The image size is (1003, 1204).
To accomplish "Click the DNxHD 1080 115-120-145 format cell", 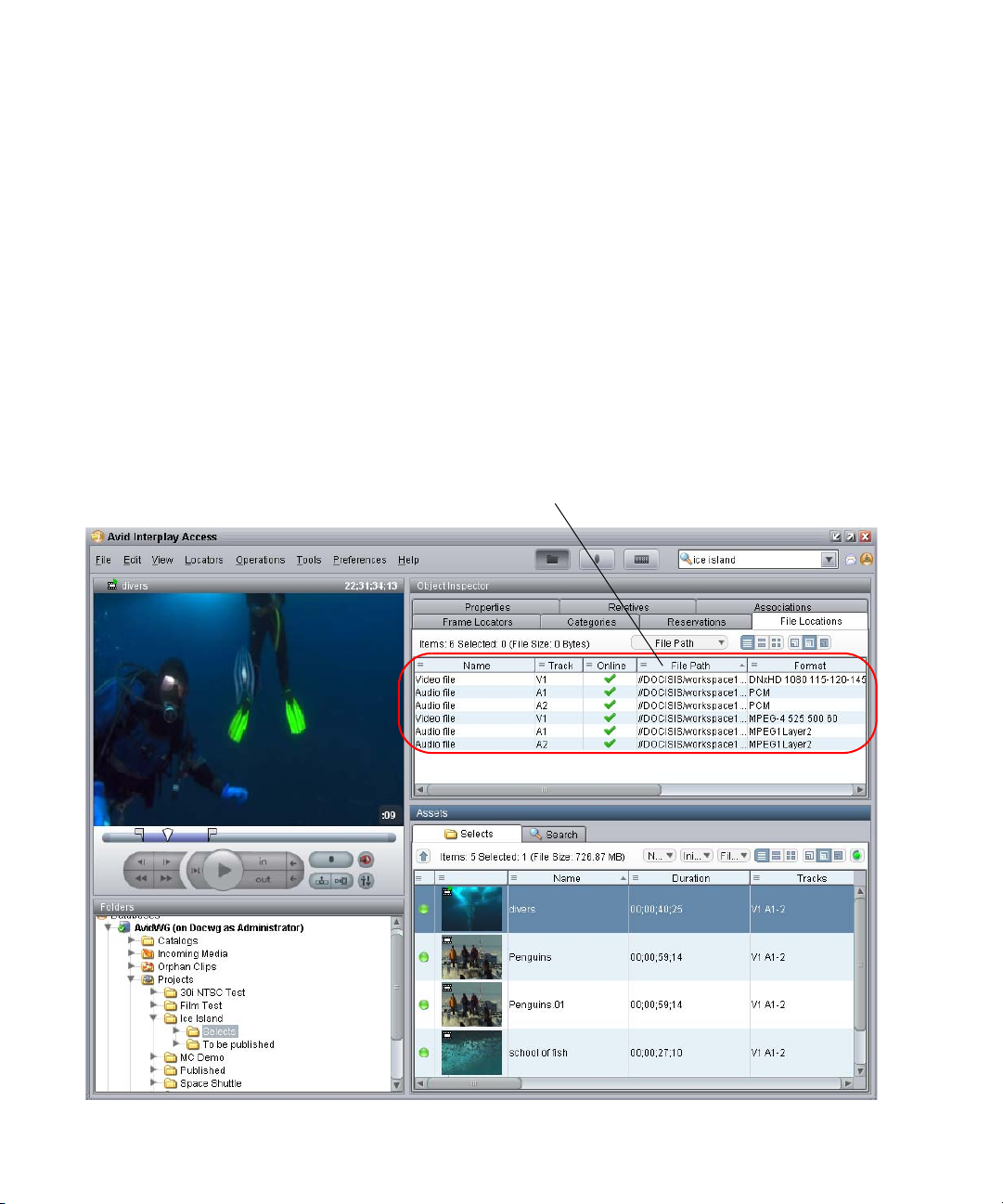I will coord(807,680).
